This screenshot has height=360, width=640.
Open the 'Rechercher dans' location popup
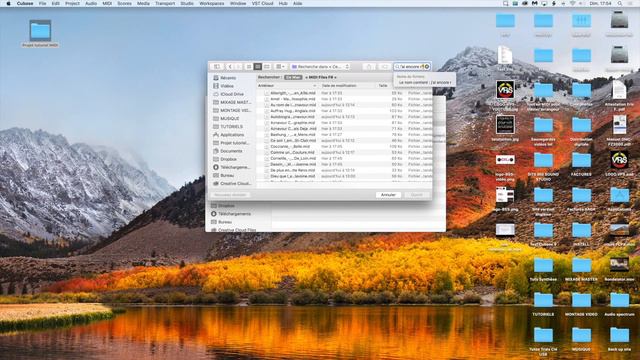(320, 67)
